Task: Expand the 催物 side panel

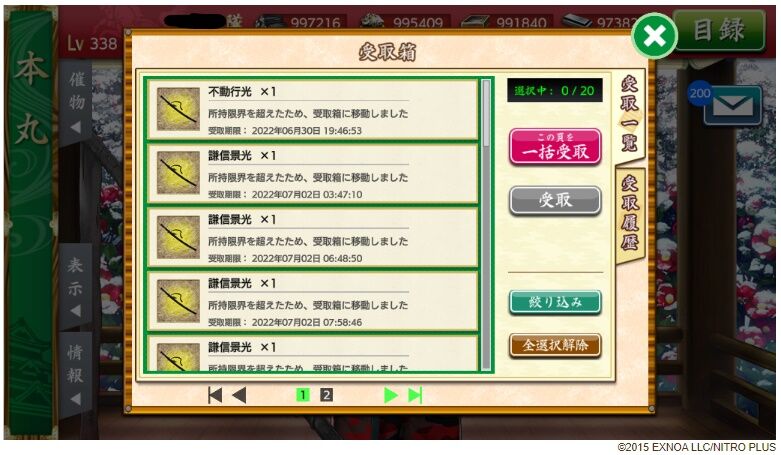Action: pos(76,101)
